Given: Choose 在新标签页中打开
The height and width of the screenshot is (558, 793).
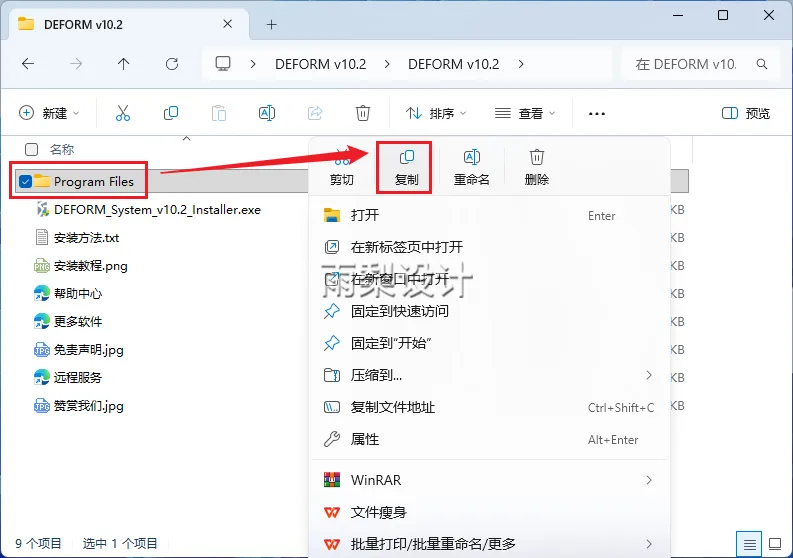Looking at the screenshot, I should coord(490,247).
